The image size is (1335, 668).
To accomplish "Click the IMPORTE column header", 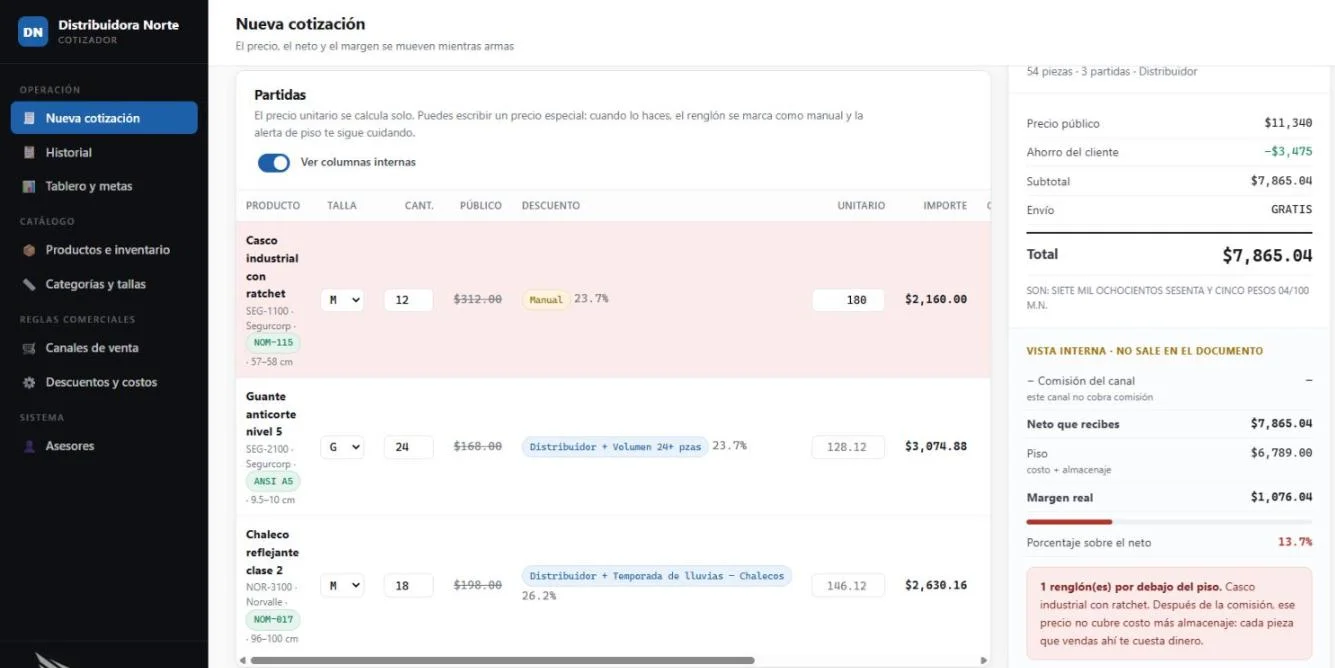I will click(x=945, y=206).
